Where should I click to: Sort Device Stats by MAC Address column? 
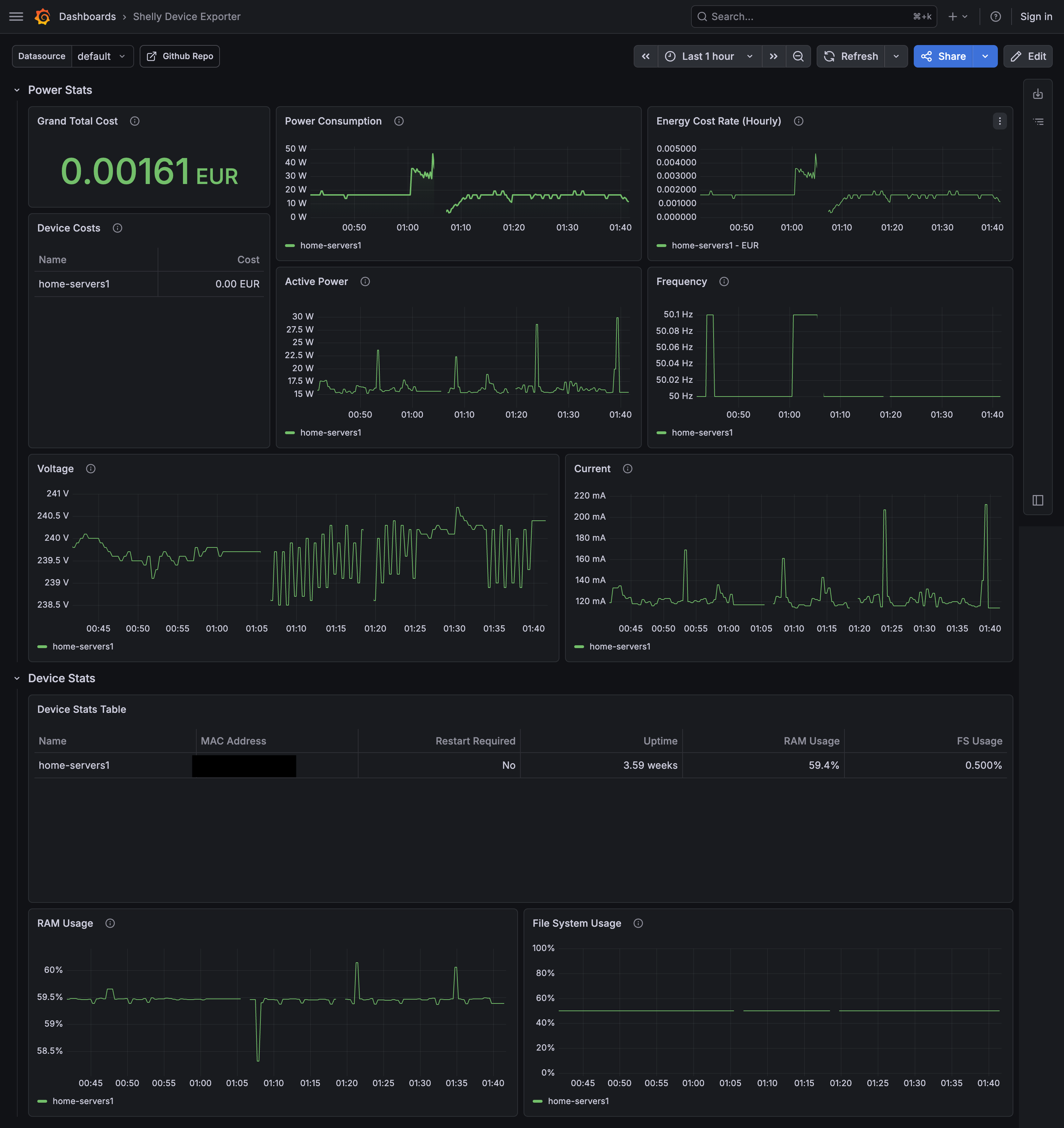point(233,741)
